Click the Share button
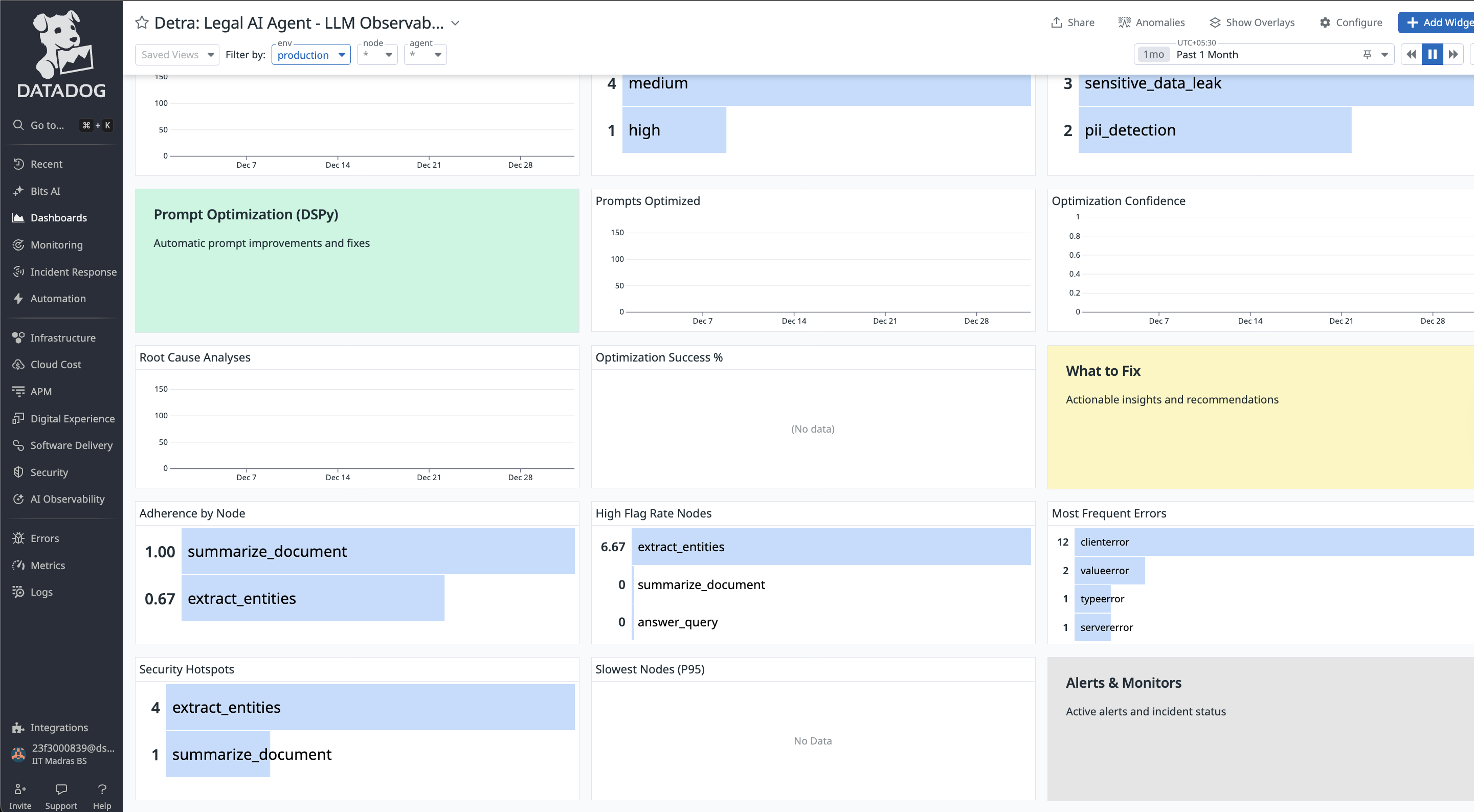 pos(1073,22)
